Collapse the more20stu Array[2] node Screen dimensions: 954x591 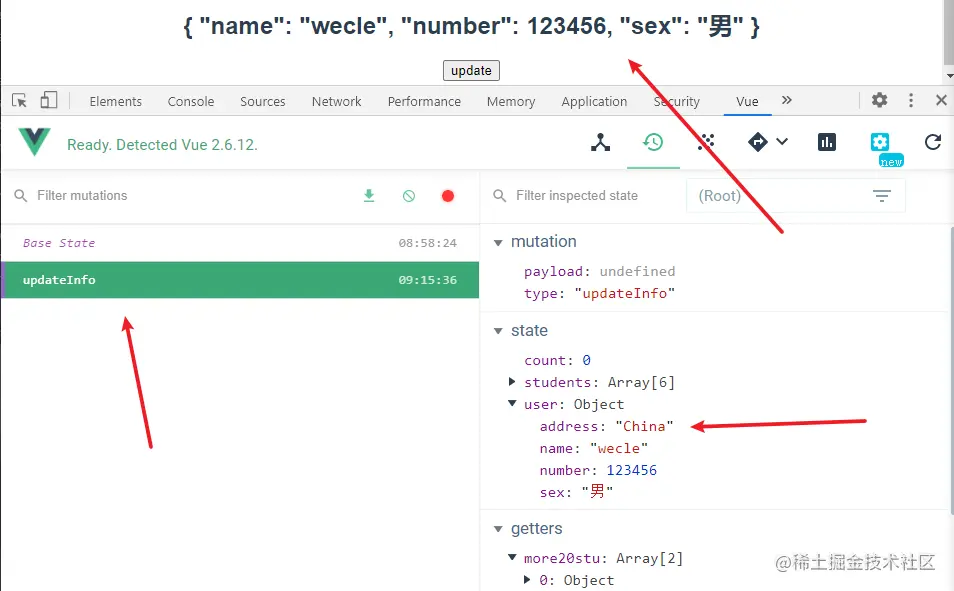click(x=512, y=557)
